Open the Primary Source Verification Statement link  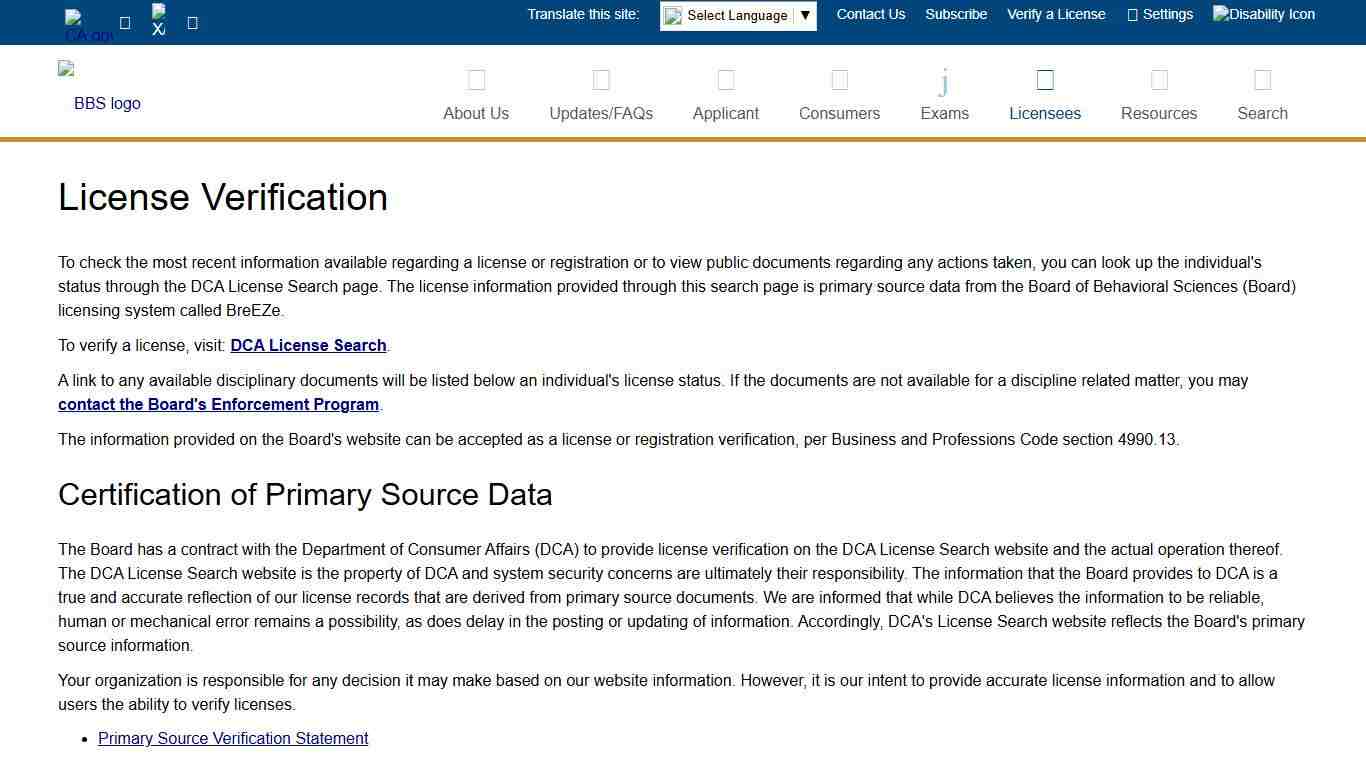(232, 738)
